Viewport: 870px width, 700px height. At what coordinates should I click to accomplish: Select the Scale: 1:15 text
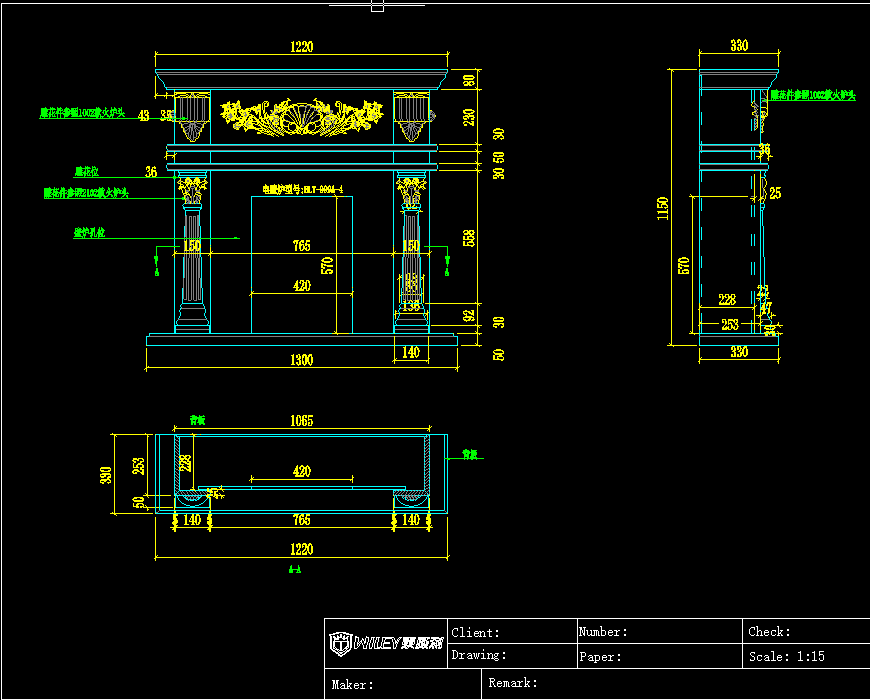pos(787,657)
